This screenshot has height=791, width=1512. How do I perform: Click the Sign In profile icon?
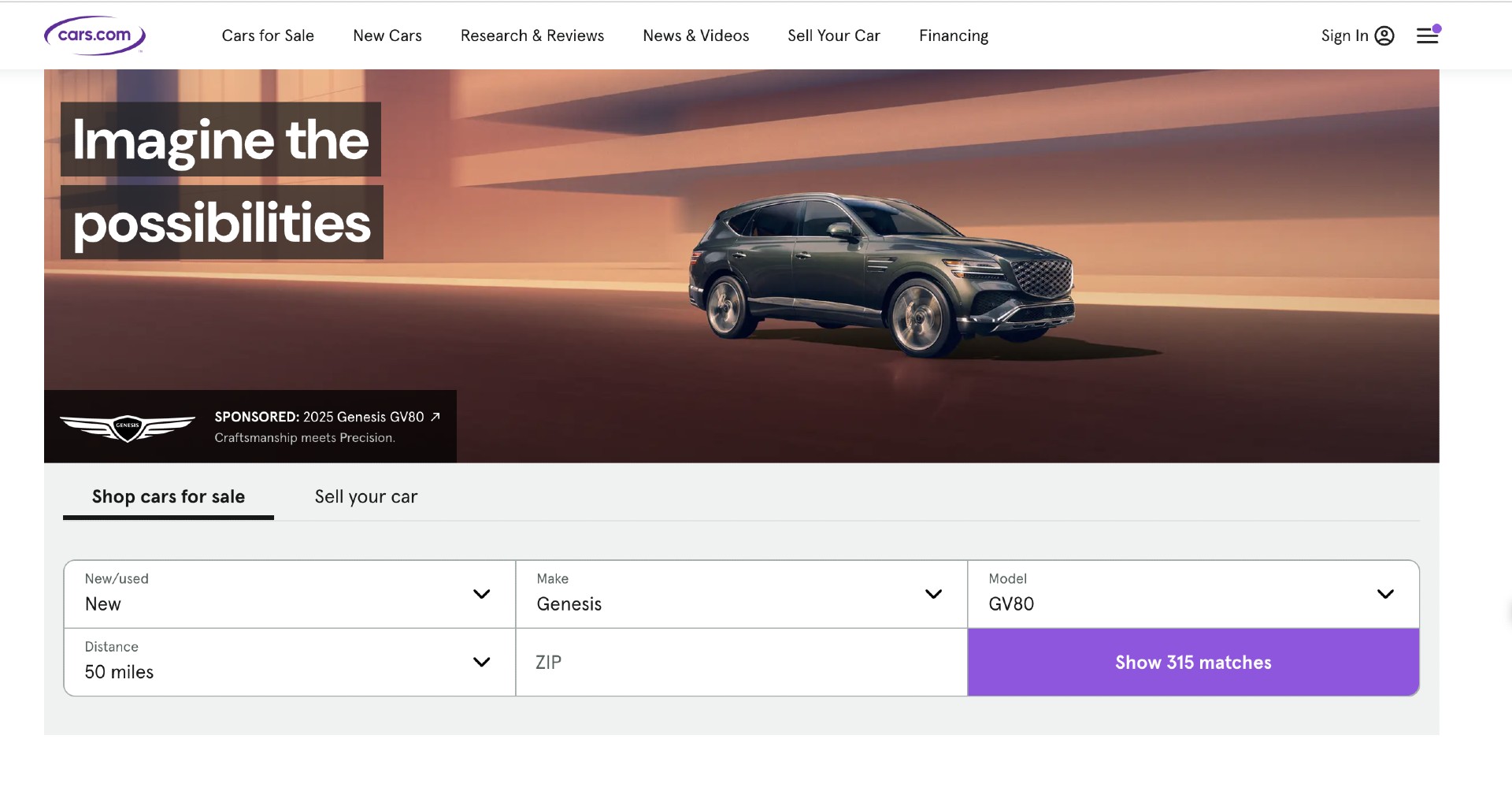pos(1384,35)
